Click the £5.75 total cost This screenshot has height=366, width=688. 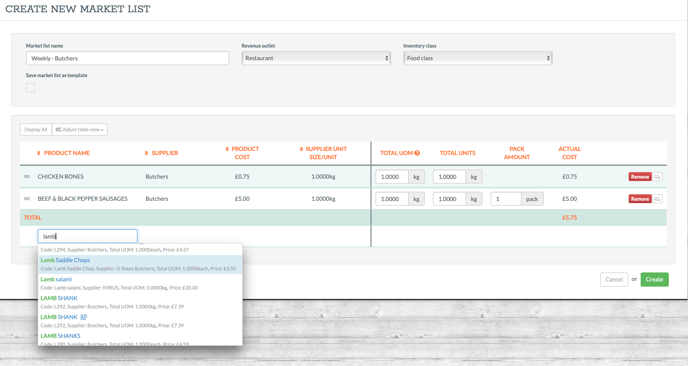[x=570, y=218]
